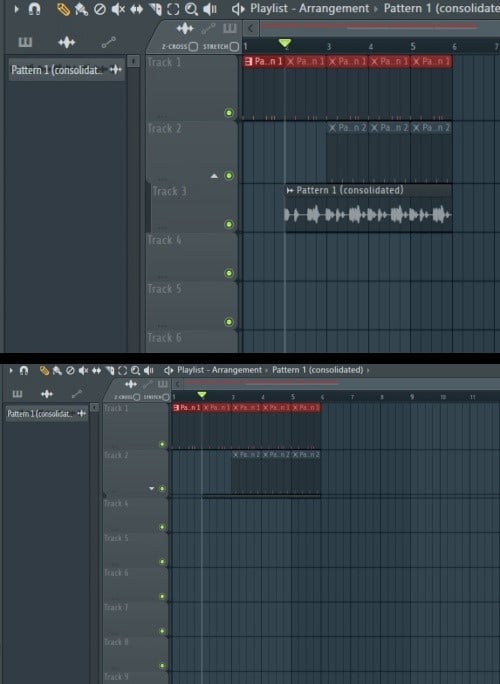Click Track 2 up arrow in upper playlist
500x684 pixels.
tap(214, 176)
